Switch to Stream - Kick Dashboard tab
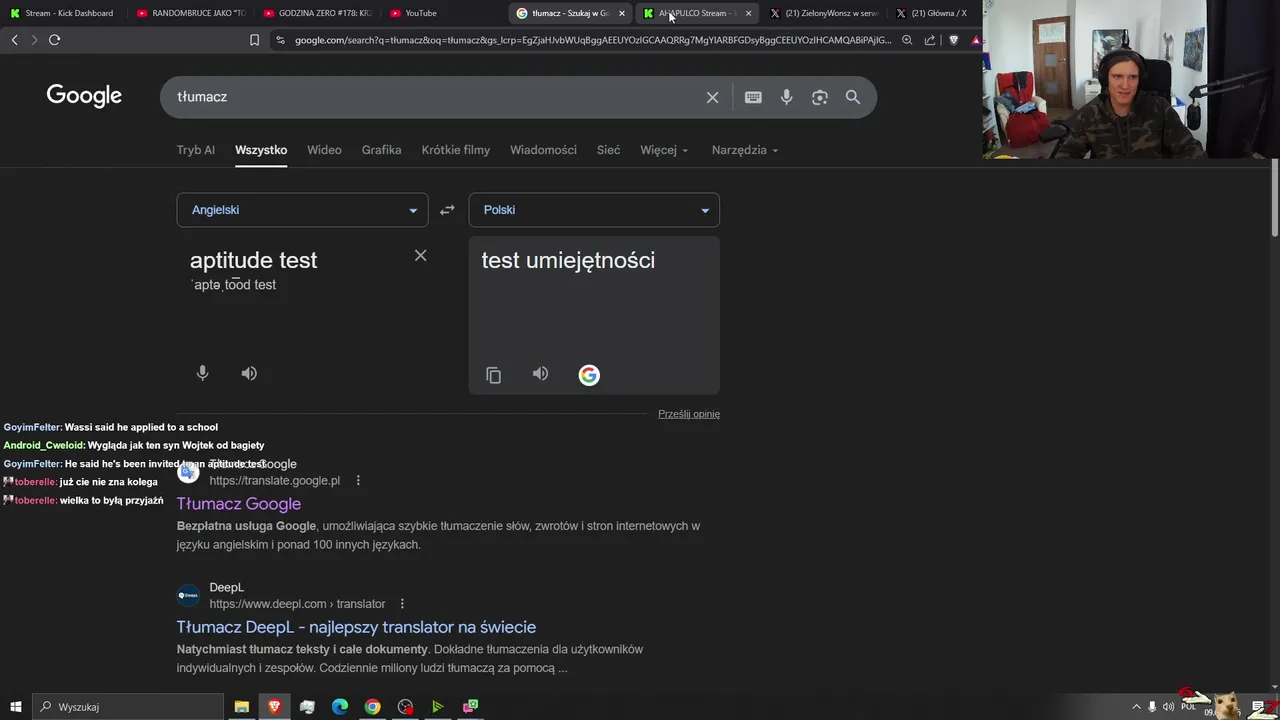The width and height of the screenshot is (1280, 720). coord(63,13)
